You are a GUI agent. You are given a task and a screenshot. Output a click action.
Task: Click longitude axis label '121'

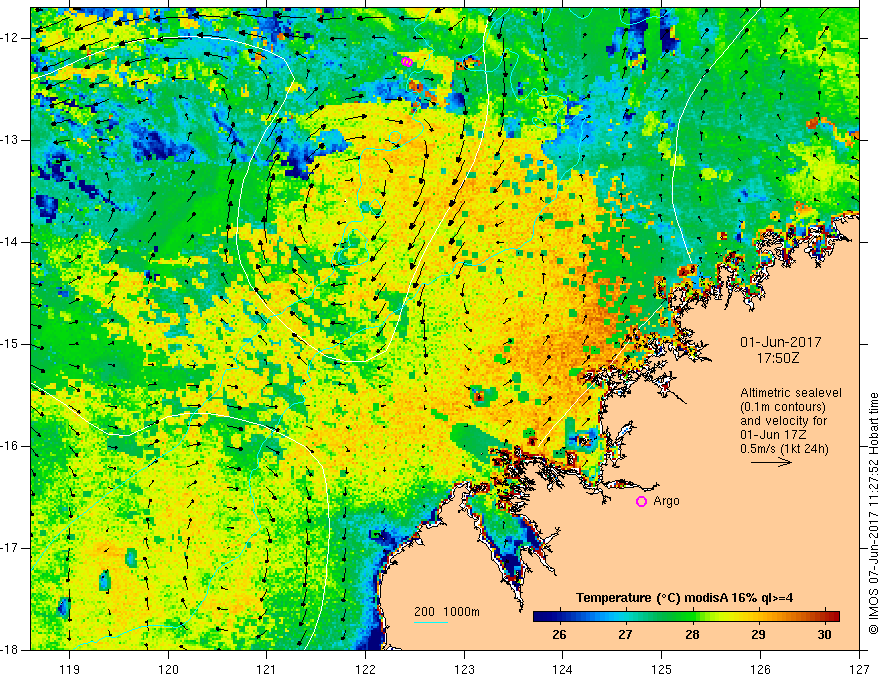pos(267,669)
